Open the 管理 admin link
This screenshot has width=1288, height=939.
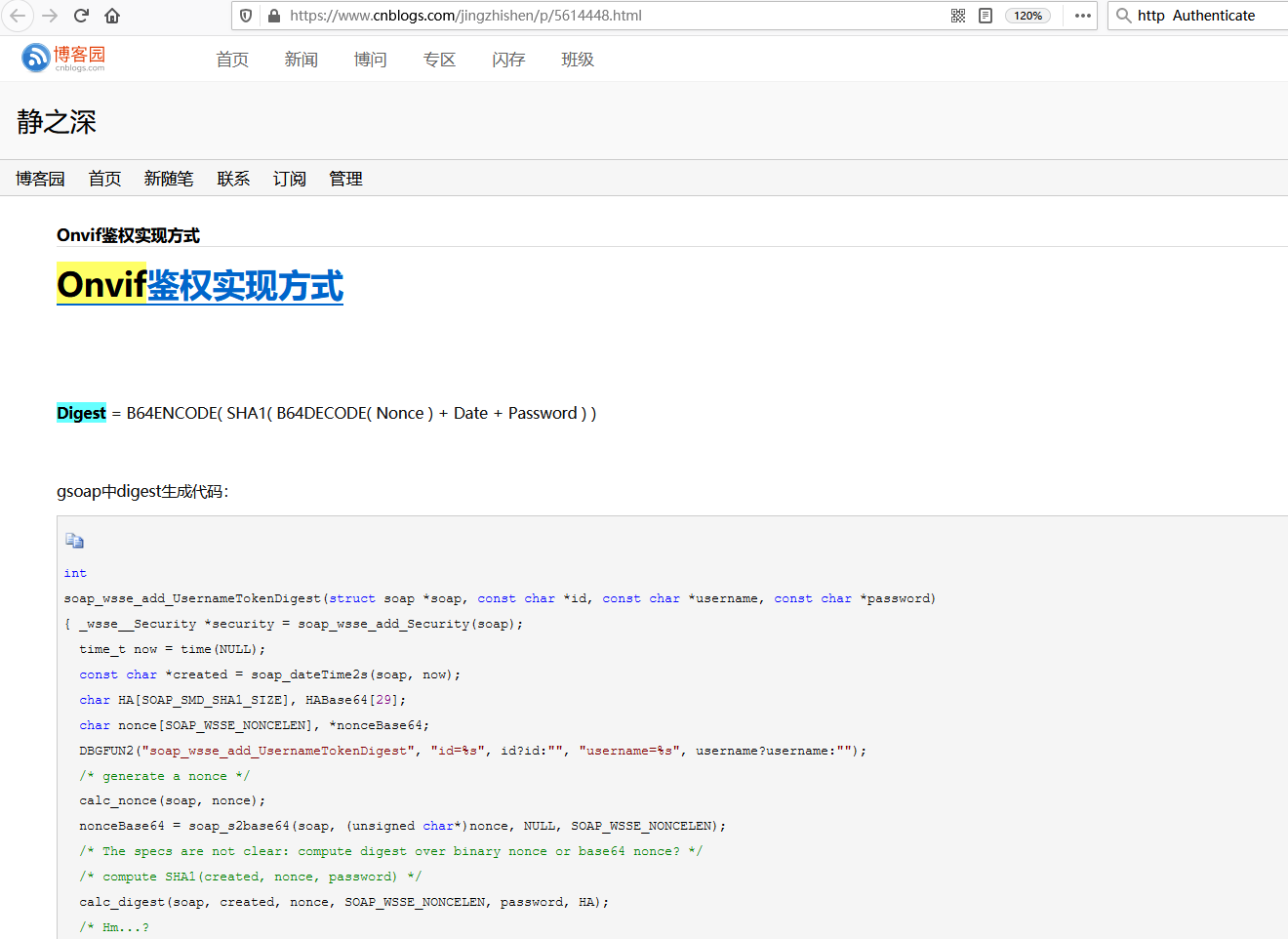coord(345,179)
